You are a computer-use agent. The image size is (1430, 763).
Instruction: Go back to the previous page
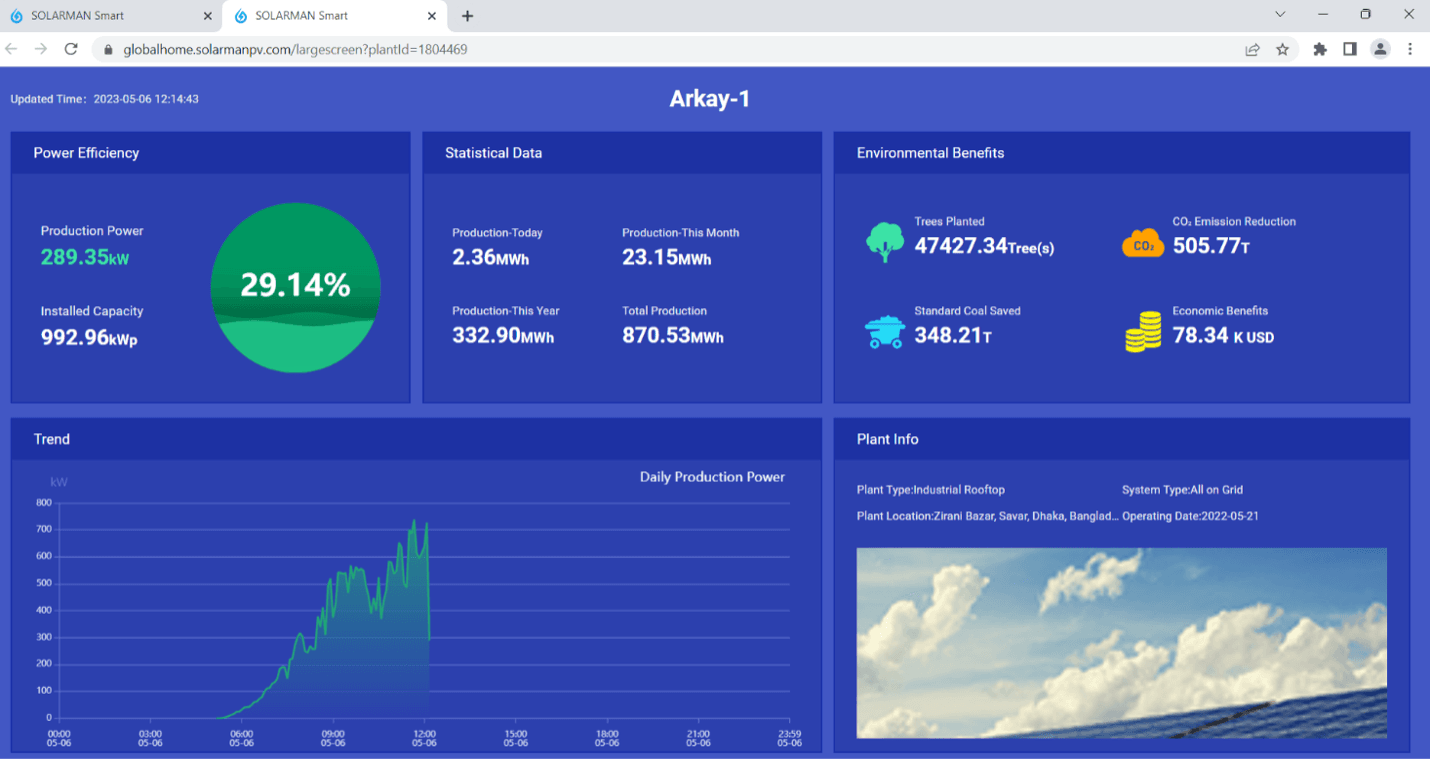[12, 49]
